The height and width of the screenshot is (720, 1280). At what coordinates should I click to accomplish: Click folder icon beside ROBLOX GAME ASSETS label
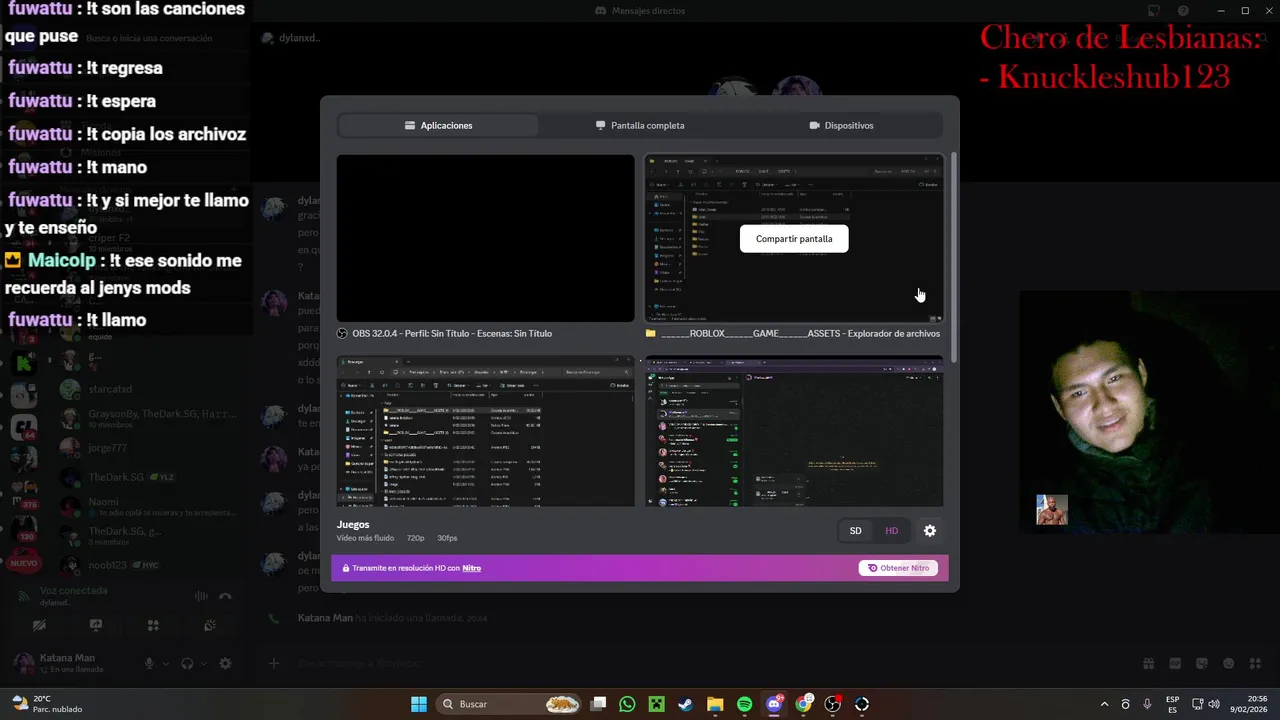pyautogui.click(x=651, y=334)
